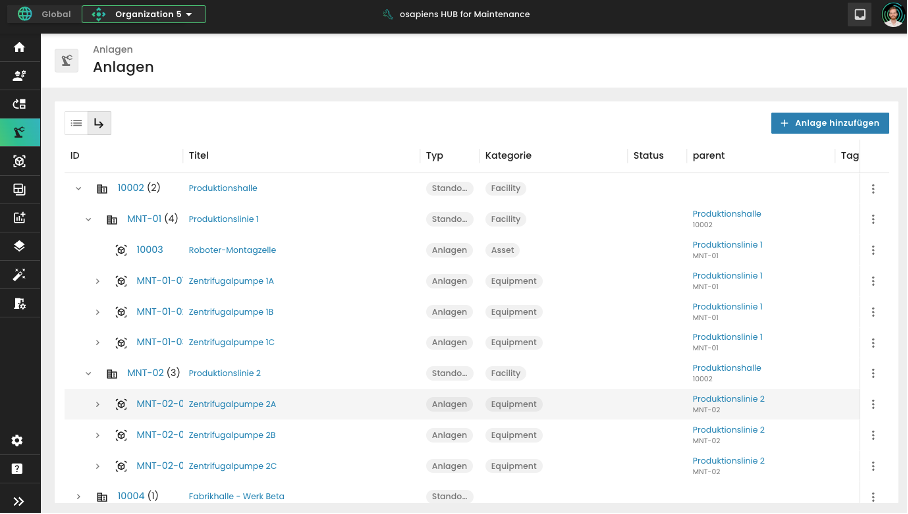Expand the 10004 Fabrikhalle node
This screenshot has height=514, width=908.
coord(79,496)
